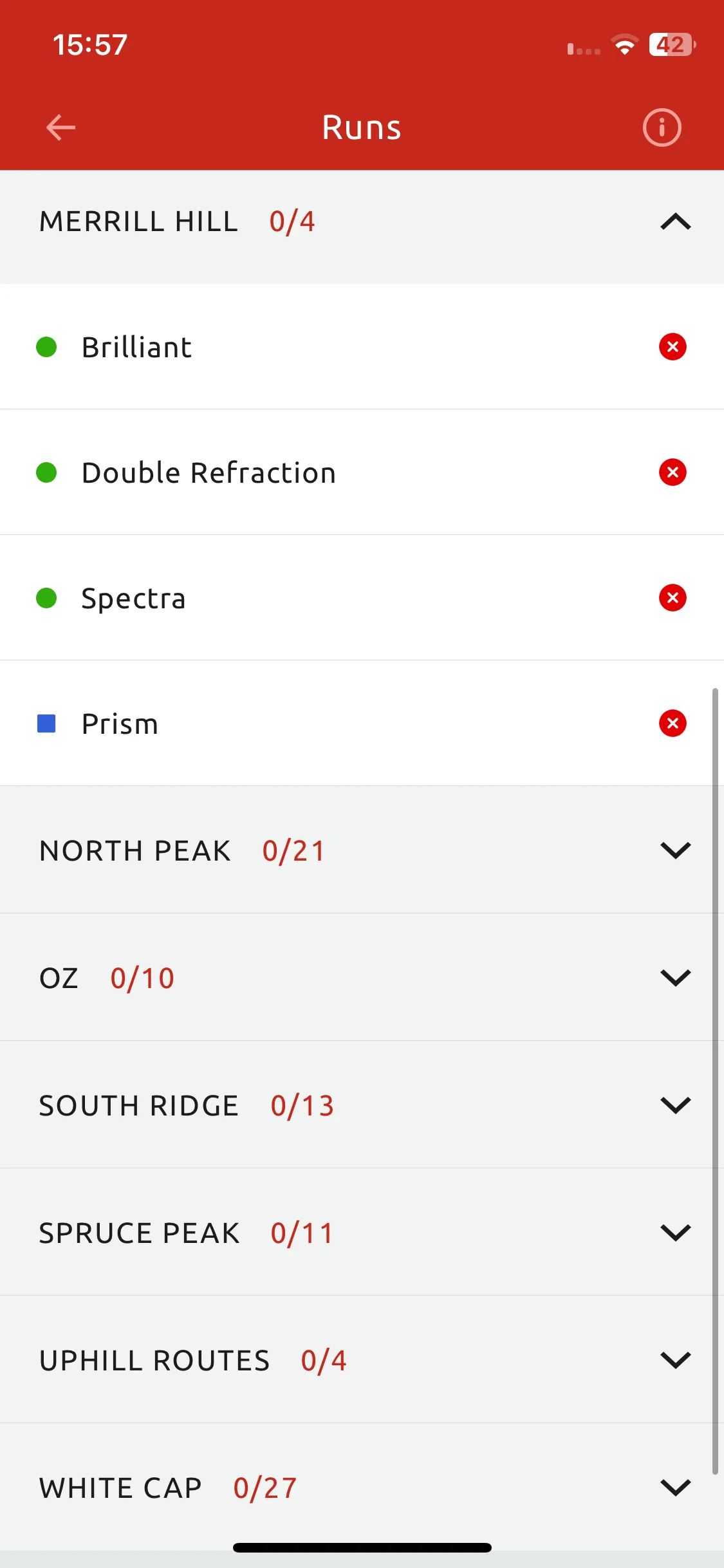The width and height of the screenshot is (724, 1568).
Task: Click the closed status icon for Brilliant
Action: pos(673,347)
